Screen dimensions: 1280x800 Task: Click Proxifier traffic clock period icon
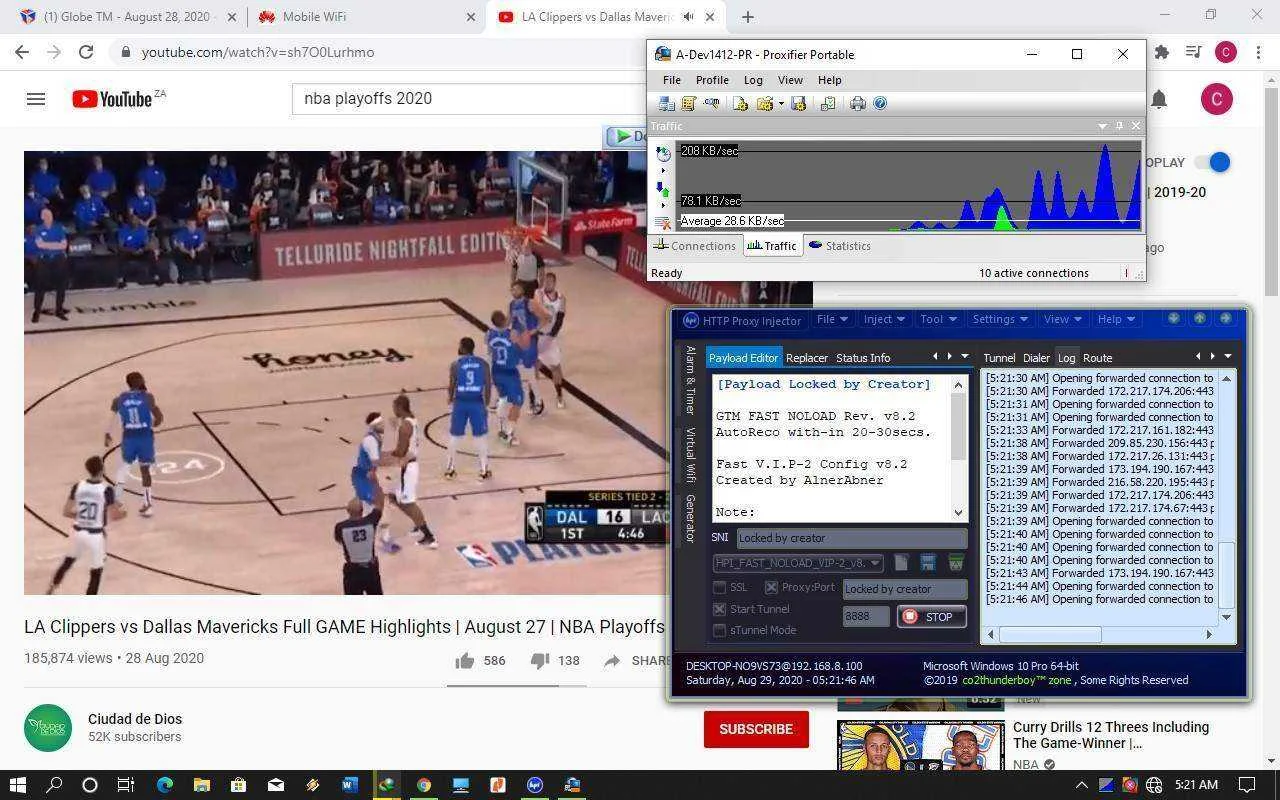point(663,153)
